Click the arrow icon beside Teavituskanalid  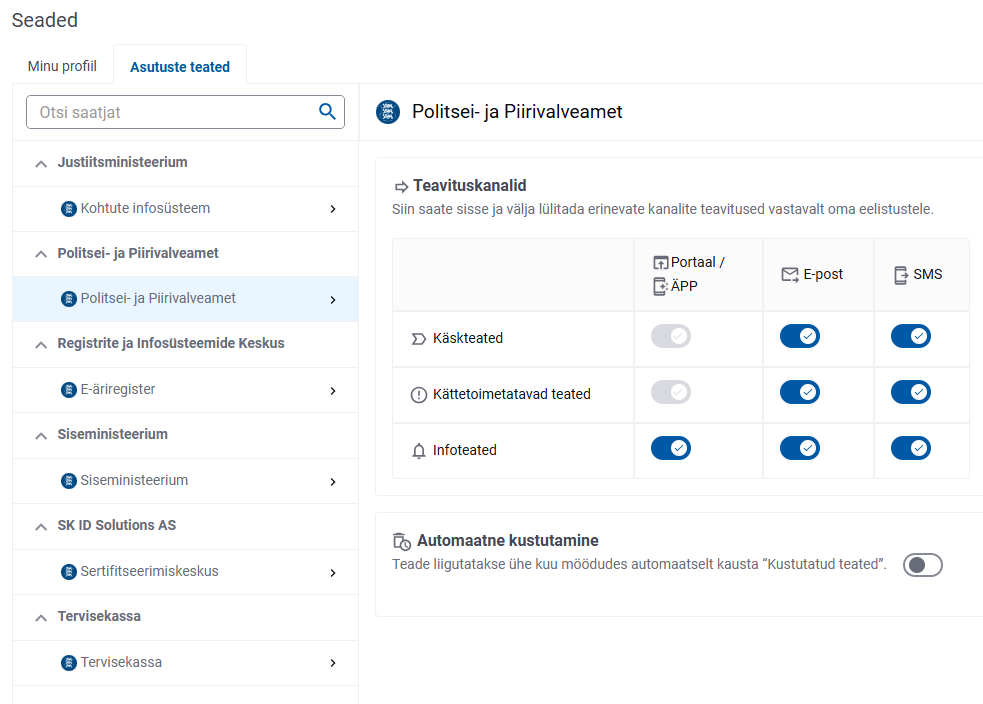click(401, 187)
